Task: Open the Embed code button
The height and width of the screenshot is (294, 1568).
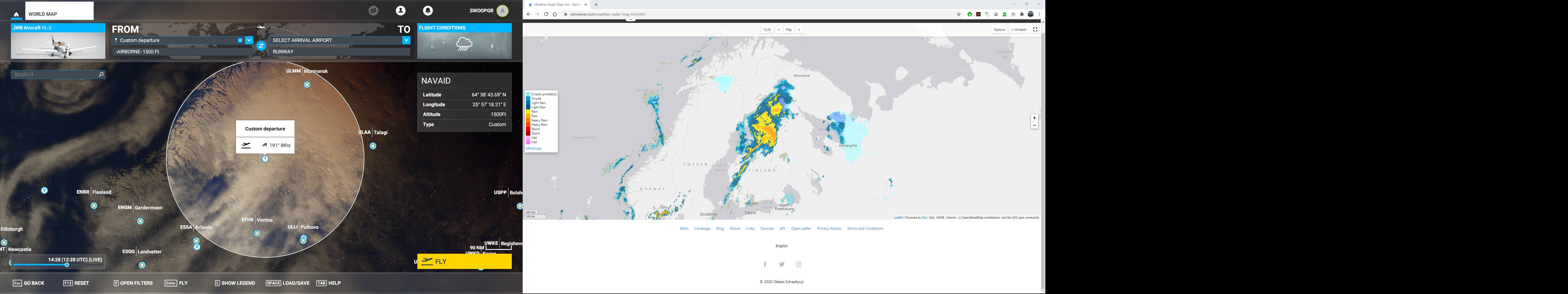Action: tap(1019, 29)
